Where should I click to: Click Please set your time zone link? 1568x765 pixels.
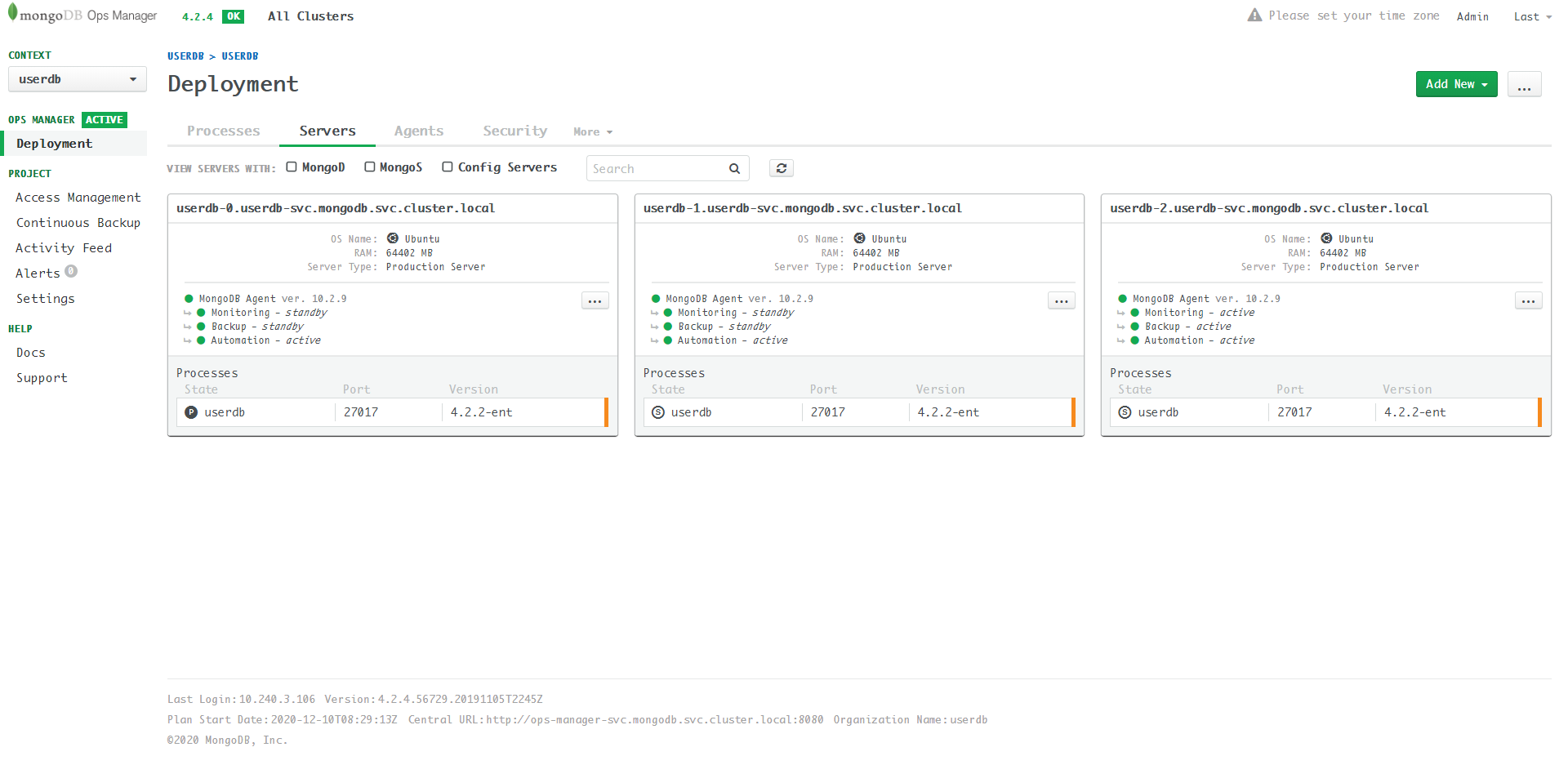pyautogui.click(x=1354, y=16)
